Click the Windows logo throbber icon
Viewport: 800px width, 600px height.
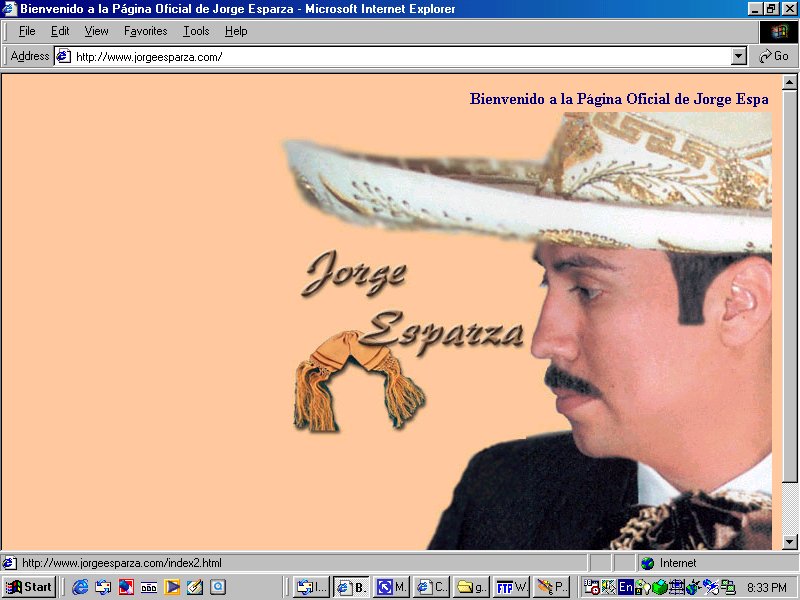point(779,31)
